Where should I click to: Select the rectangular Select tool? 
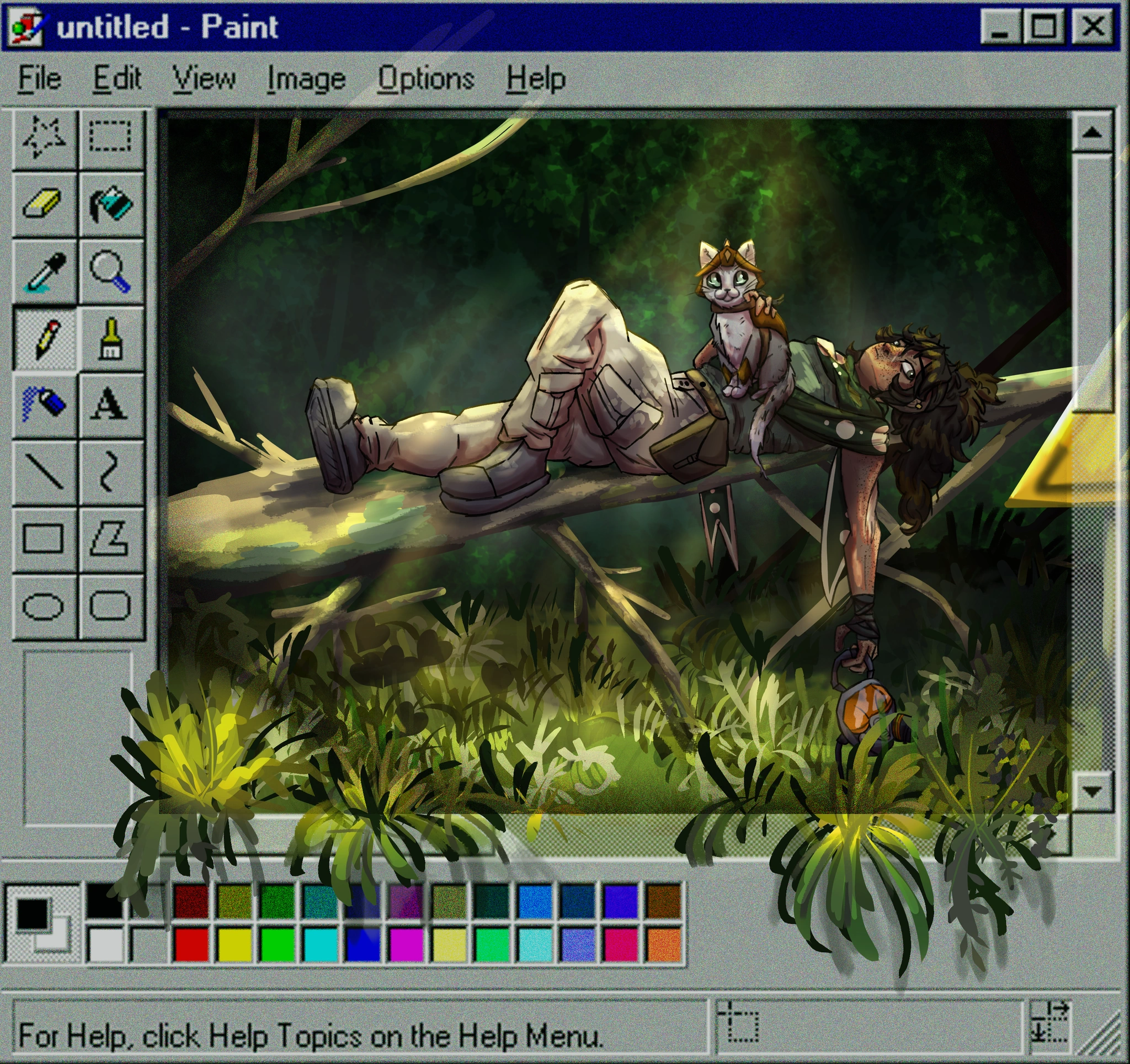click(x=110, y=138)
